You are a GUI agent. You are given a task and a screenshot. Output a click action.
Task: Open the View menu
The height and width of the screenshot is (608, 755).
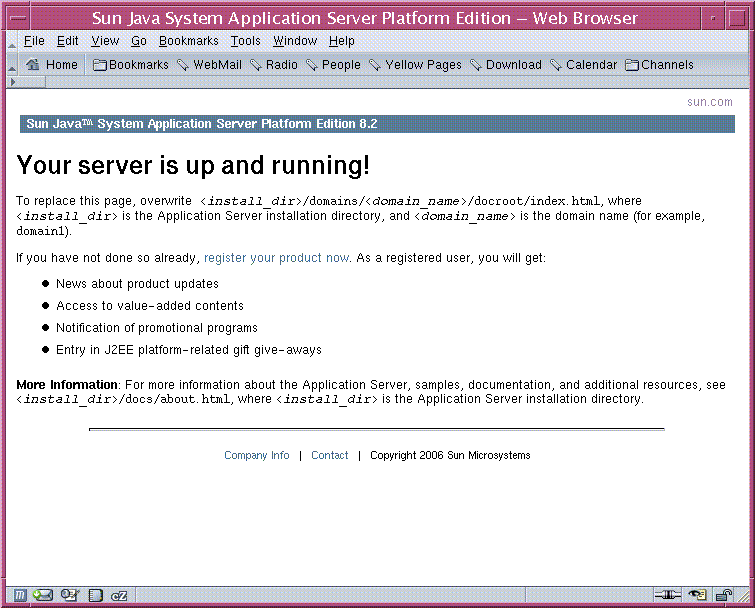105,41
